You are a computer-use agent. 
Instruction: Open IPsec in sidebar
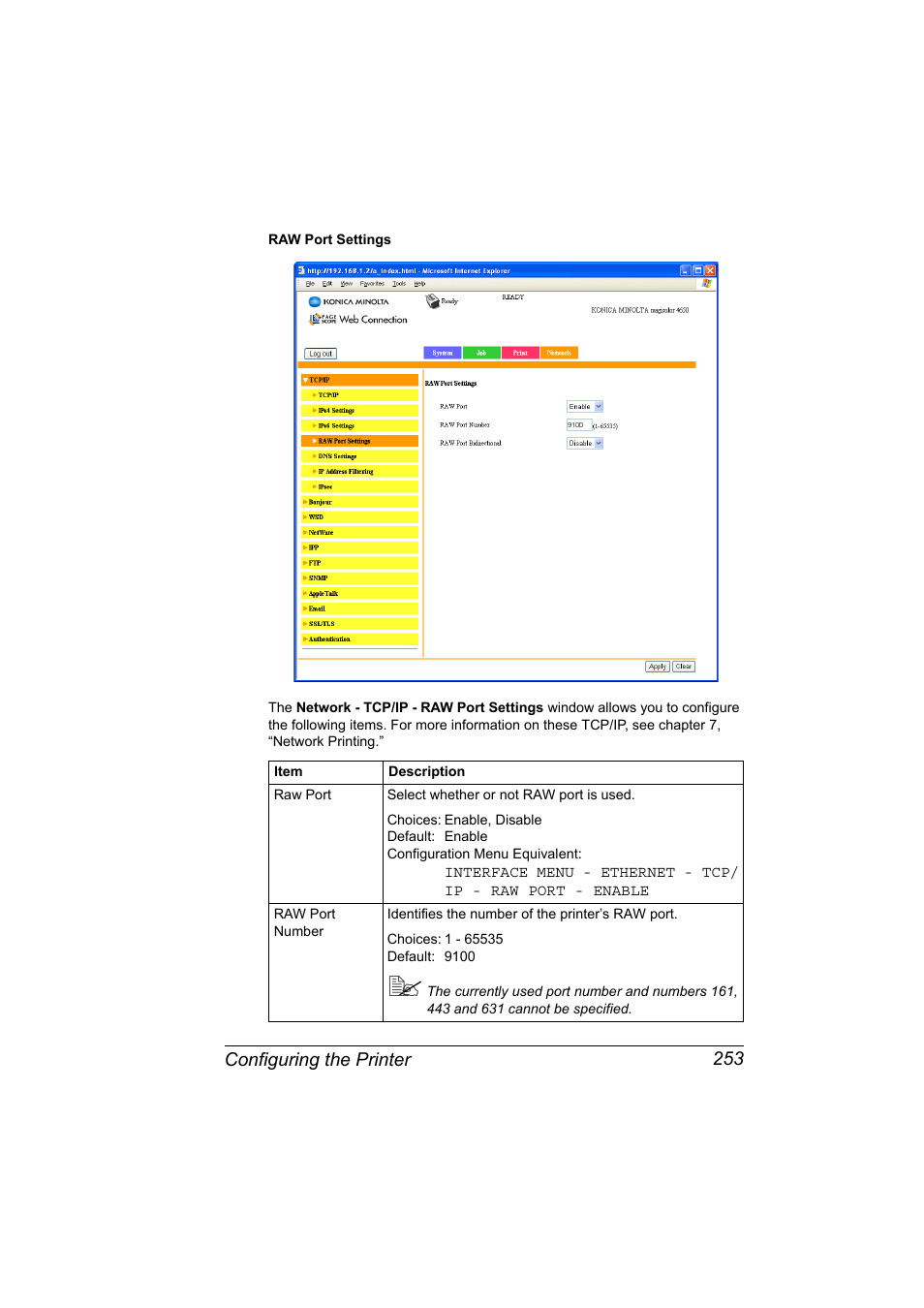tap(359, 486)
